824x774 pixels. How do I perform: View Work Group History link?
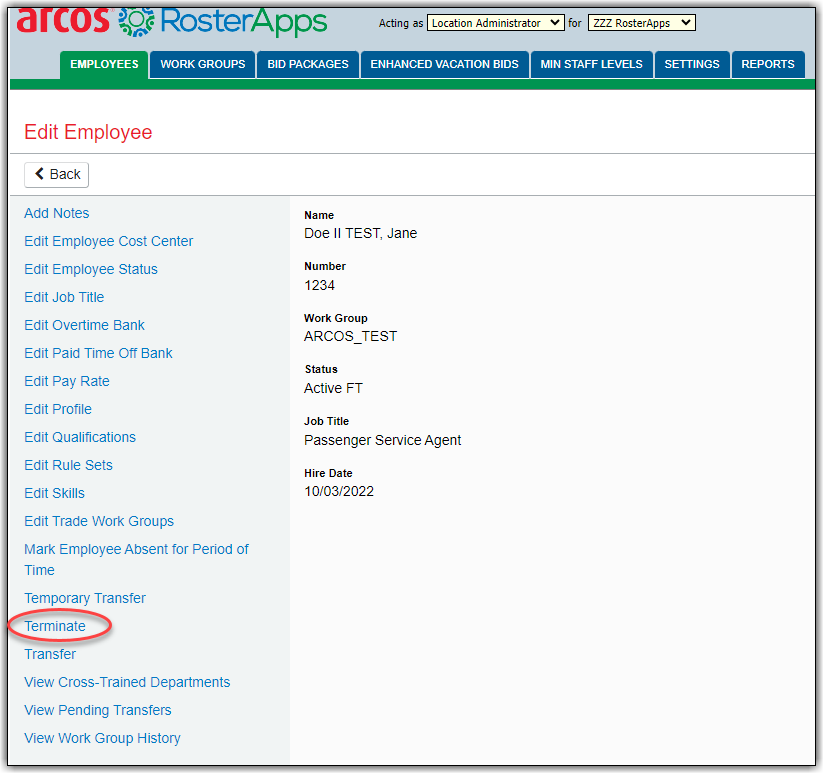pos(102,738)
